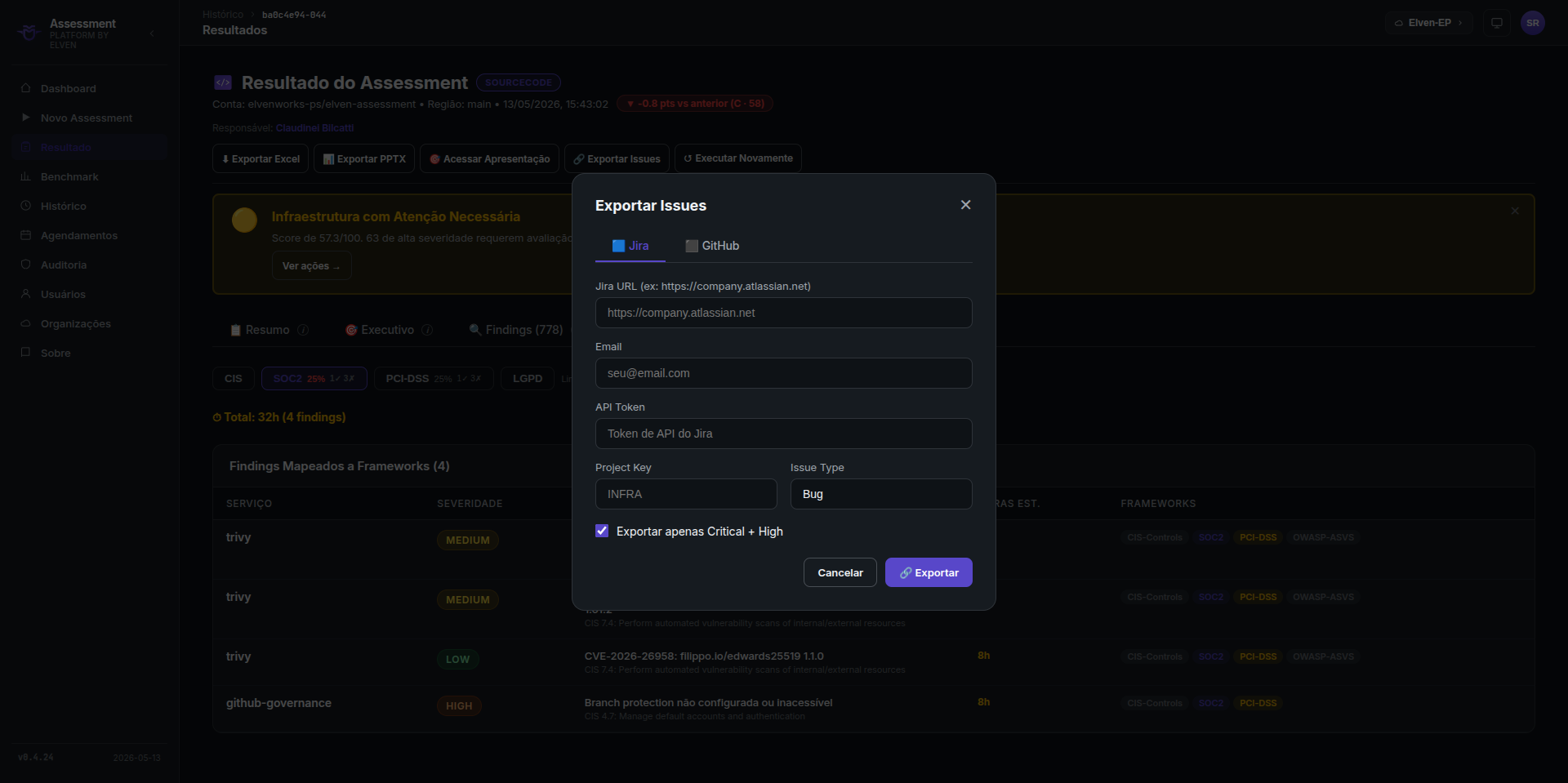Screen dimensions: 1568x783
Task: Select the SOC2 framework filter
Action: pos(314,379)
